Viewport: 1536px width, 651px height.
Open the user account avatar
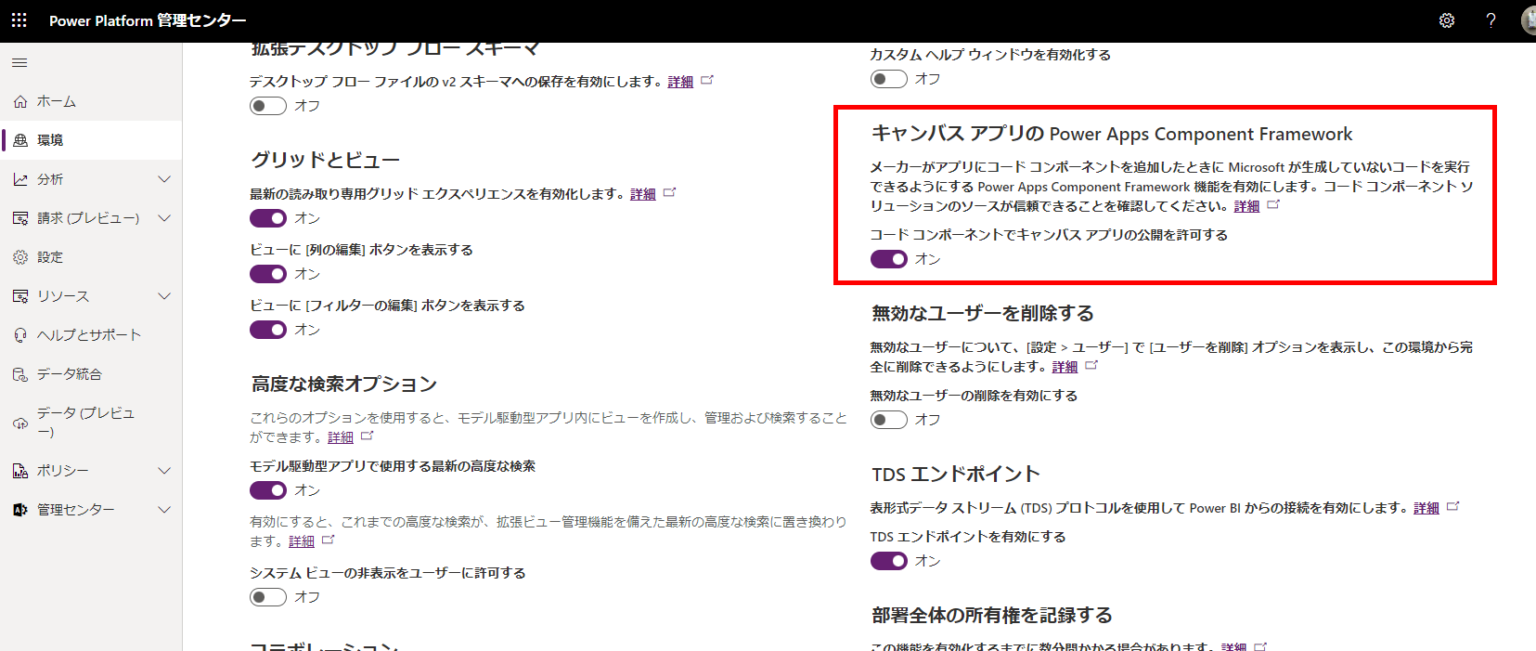click(x=1528, y=20)
